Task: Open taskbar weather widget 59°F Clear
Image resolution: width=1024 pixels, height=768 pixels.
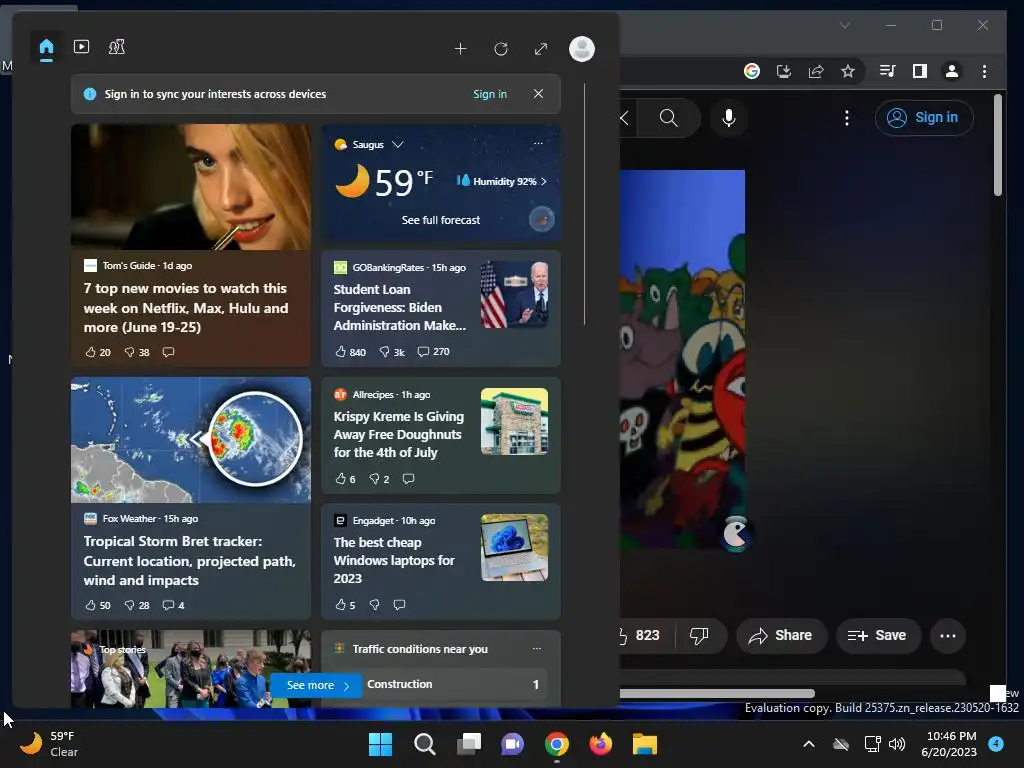Action: point(50,744)
